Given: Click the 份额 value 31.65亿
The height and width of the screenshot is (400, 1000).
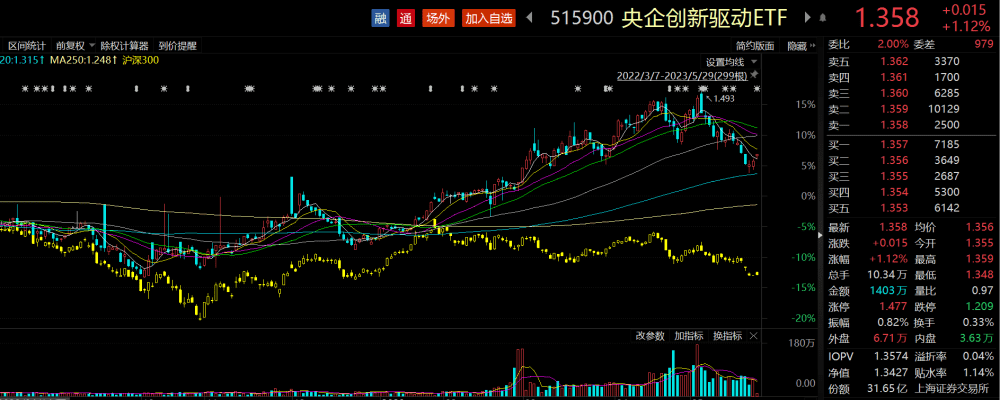Looking at the screenshot, I should click(x=888, y=389).
